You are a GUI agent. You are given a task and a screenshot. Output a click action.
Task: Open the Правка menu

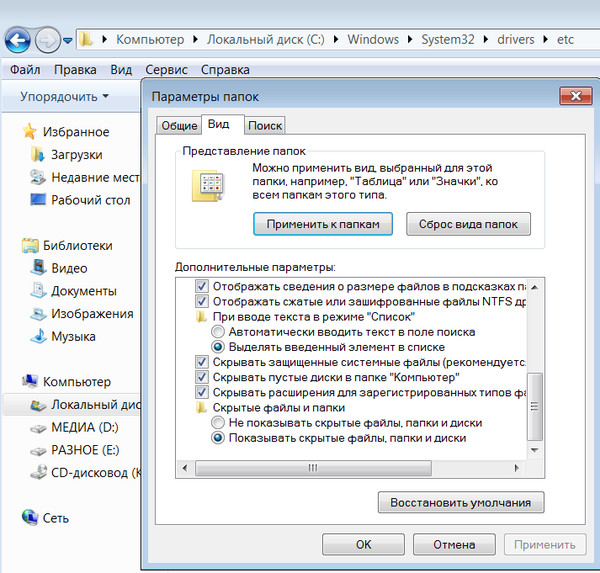coord(75,70)
